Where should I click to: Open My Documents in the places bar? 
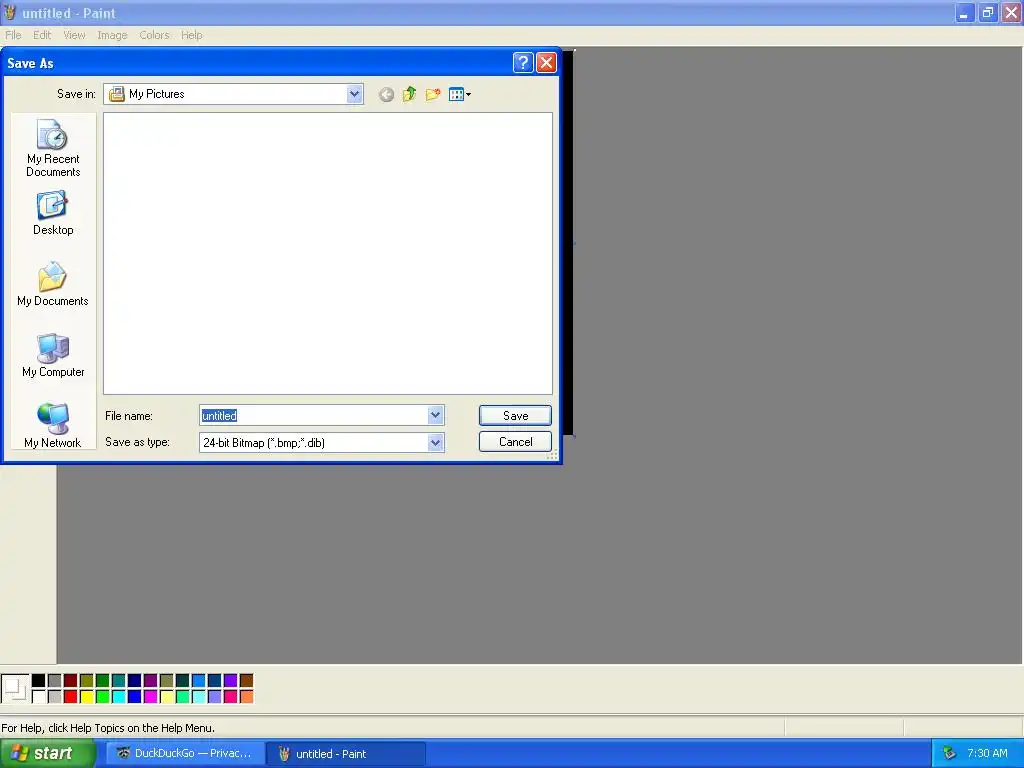(53, 284)
